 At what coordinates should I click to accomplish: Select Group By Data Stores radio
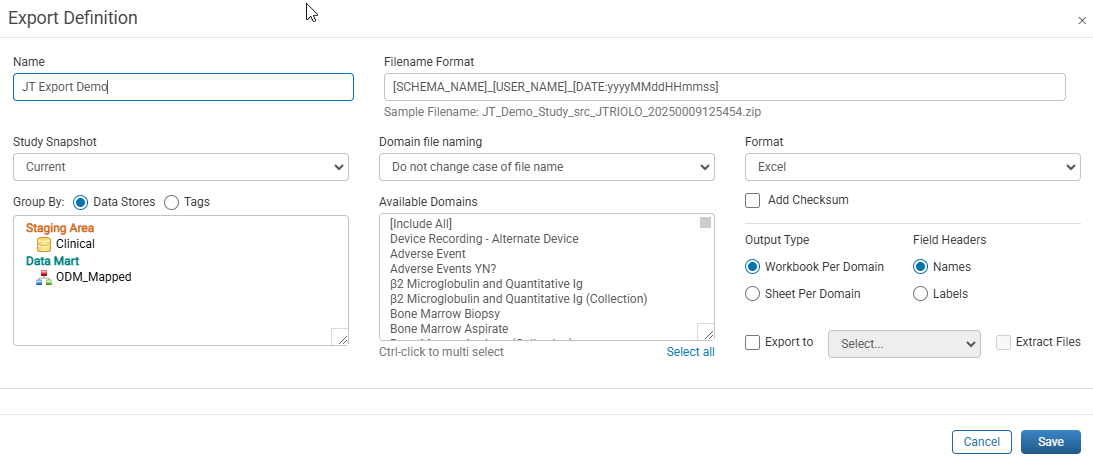point(80,202)
